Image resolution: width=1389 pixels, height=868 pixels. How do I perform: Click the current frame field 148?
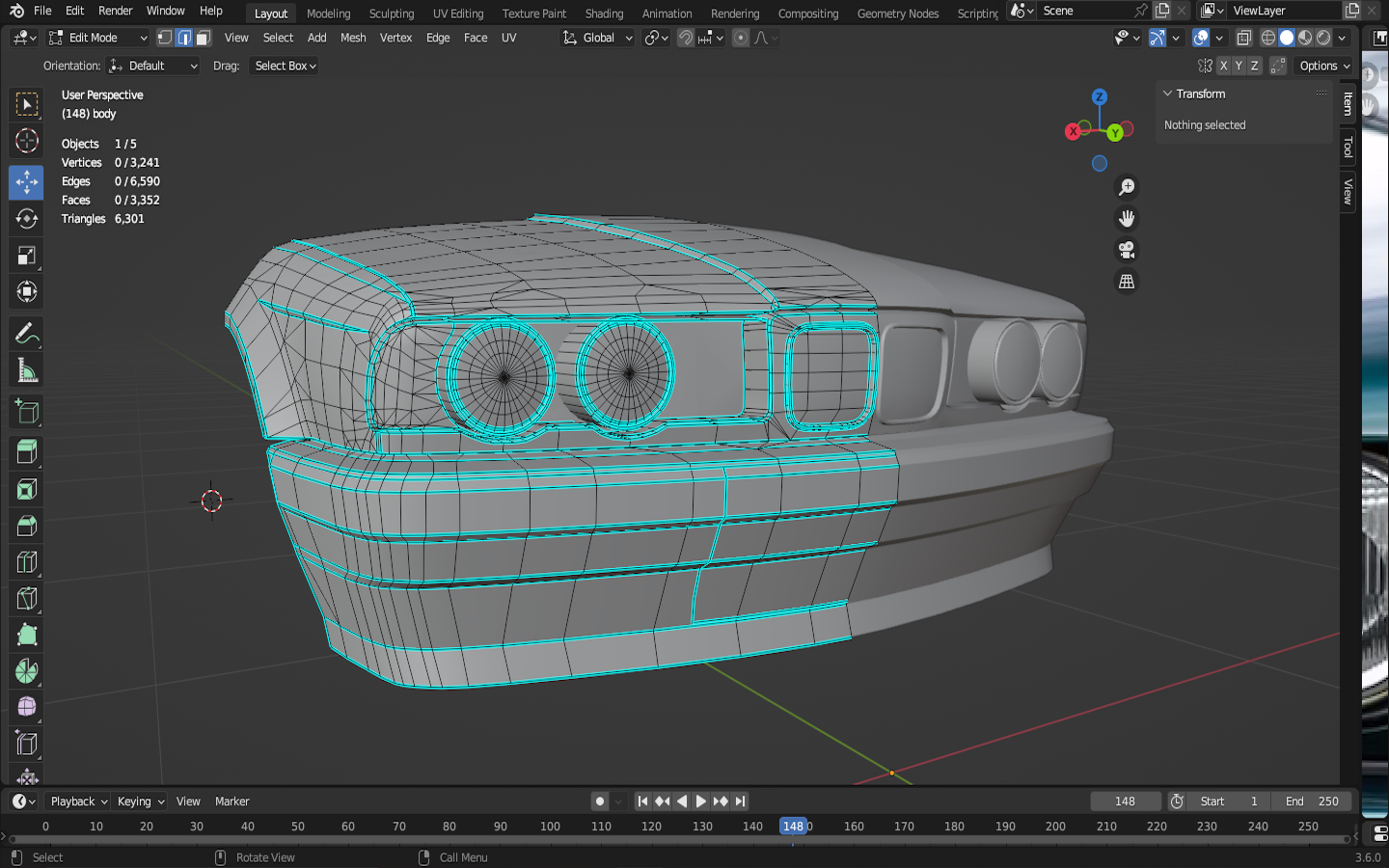[x=1125, y=801]
